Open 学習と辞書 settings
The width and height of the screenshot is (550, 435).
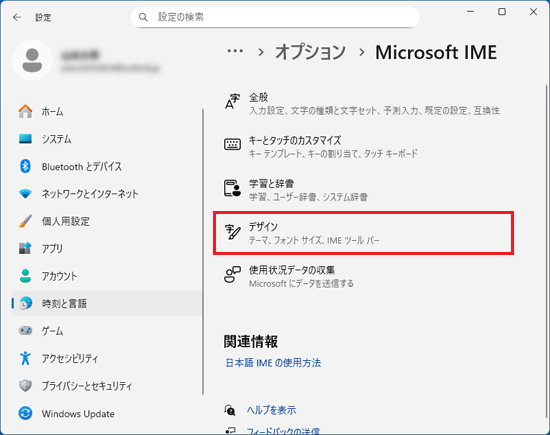click(363, 190)
